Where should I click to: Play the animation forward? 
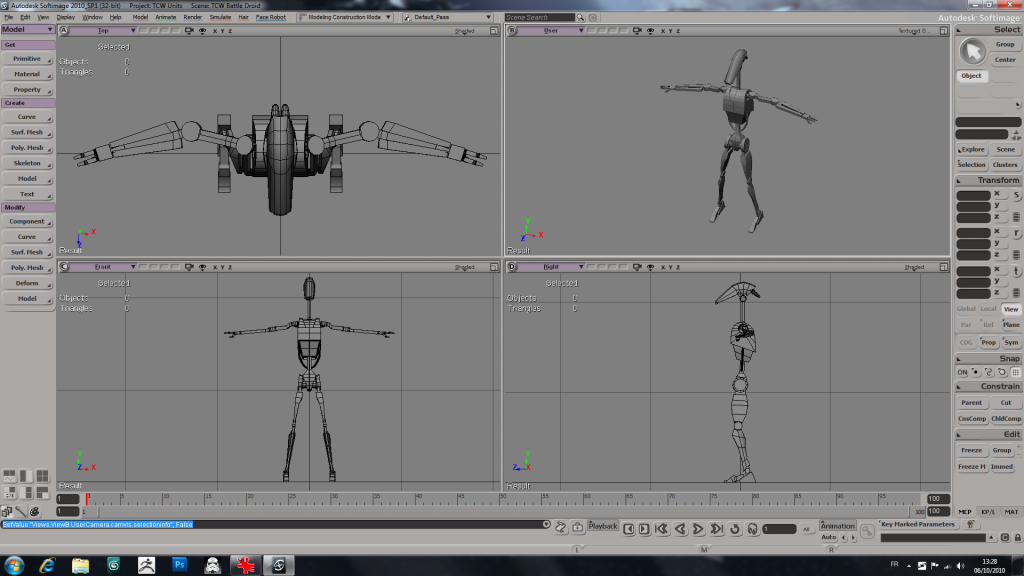[x=698, y=529]
